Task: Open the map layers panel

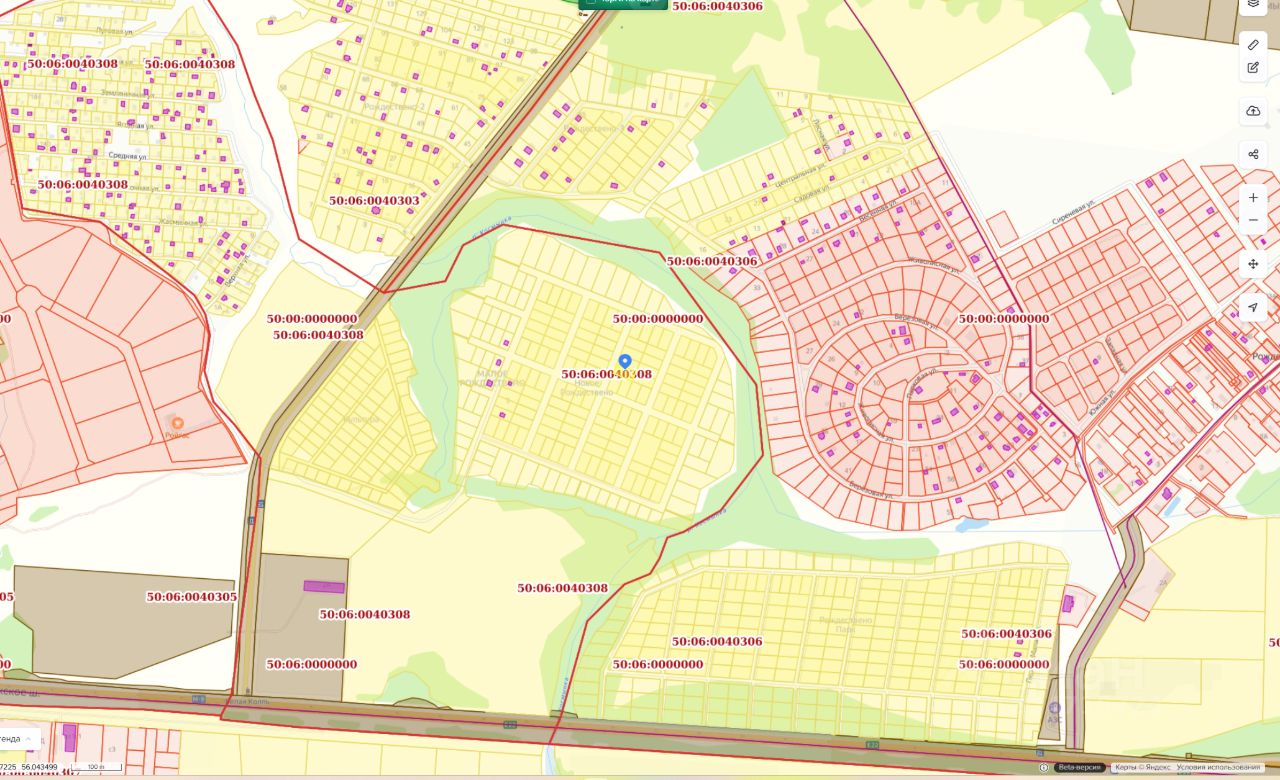Action: (x=1253, y=5)
